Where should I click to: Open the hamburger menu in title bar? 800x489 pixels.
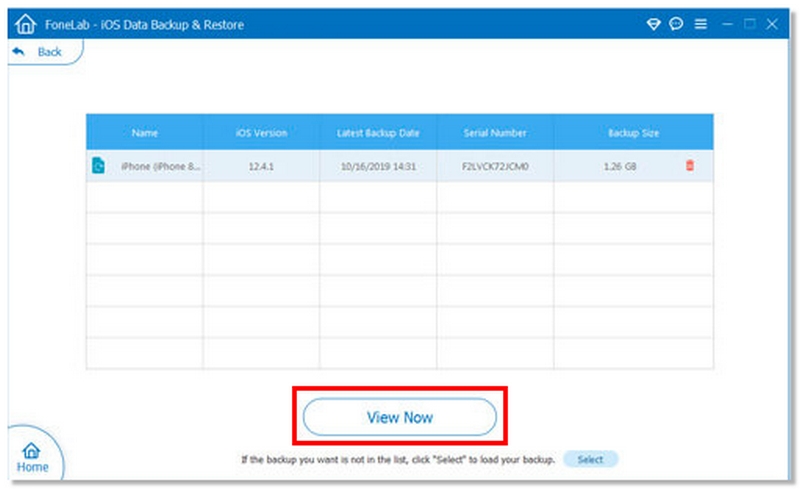click(x=700, y=24)
